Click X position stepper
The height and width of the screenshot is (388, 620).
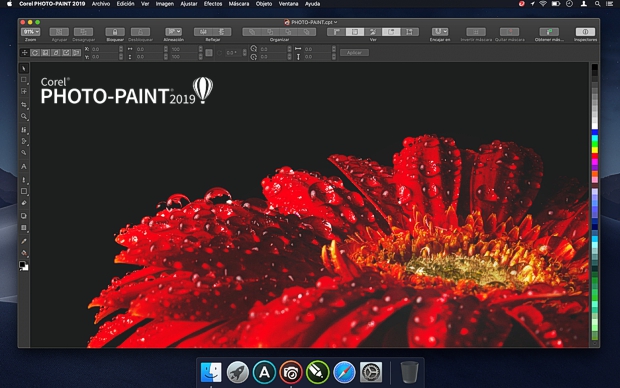121,49
